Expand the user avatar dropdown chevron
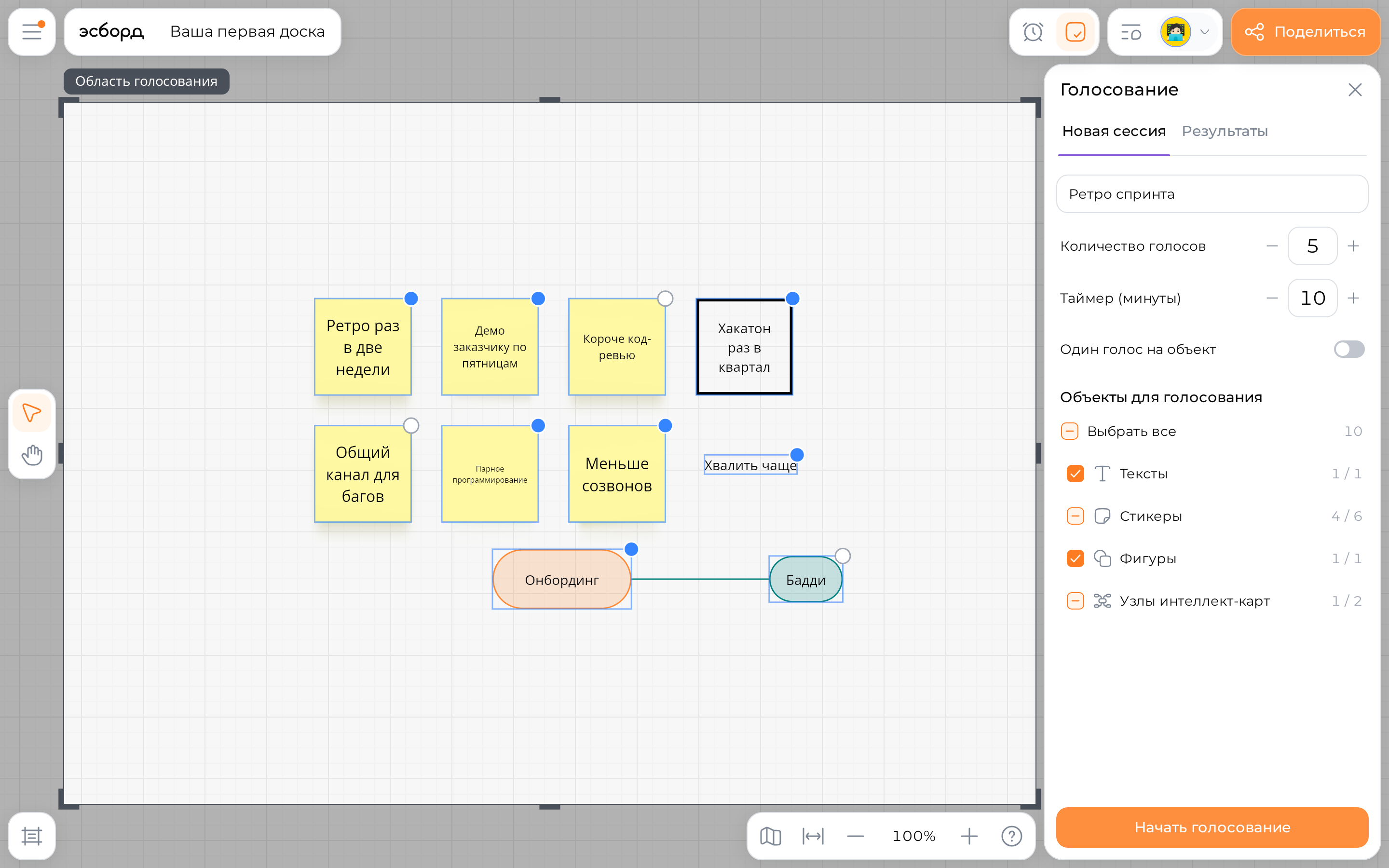Screen dimensions: 1389x868 1205,31
